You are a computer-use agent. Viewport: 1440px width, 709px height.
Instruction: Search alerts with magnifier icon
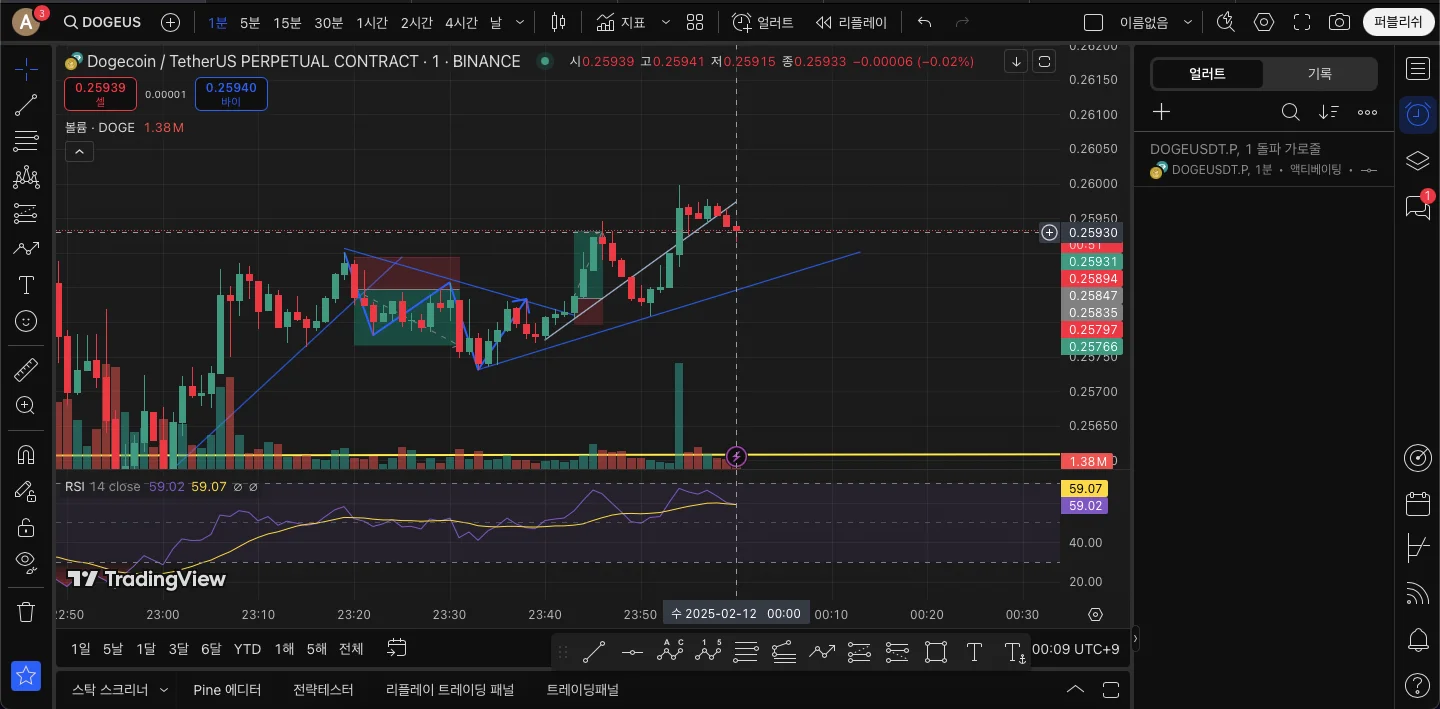(x=1291, y=112)
